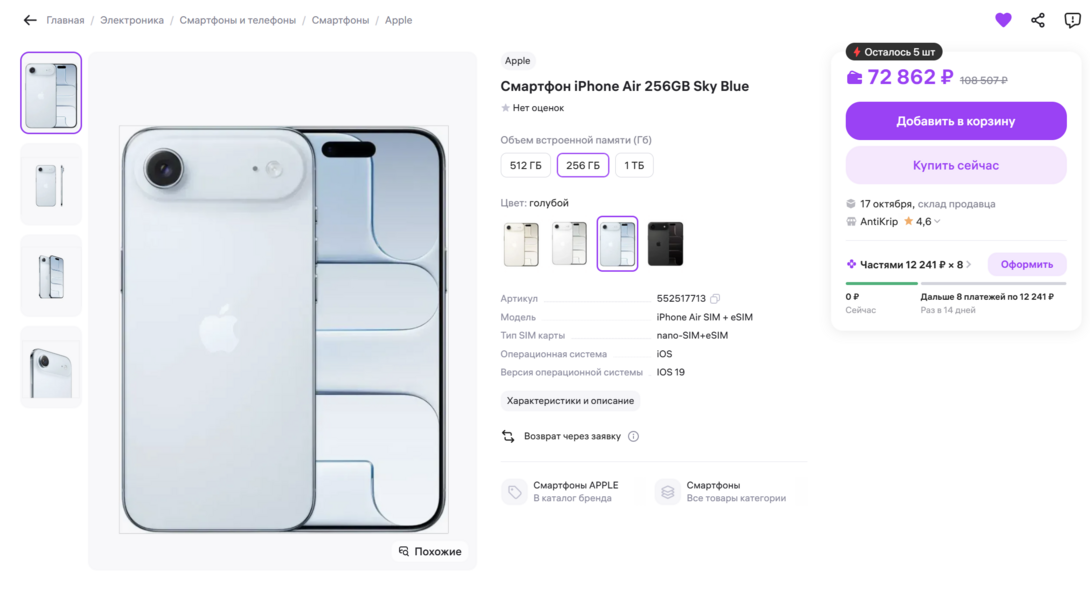Viewport: 1090px width, 600px height.
Task: Open the second product thumbnail
Action: pyautogui.click(x=51, y=185)
